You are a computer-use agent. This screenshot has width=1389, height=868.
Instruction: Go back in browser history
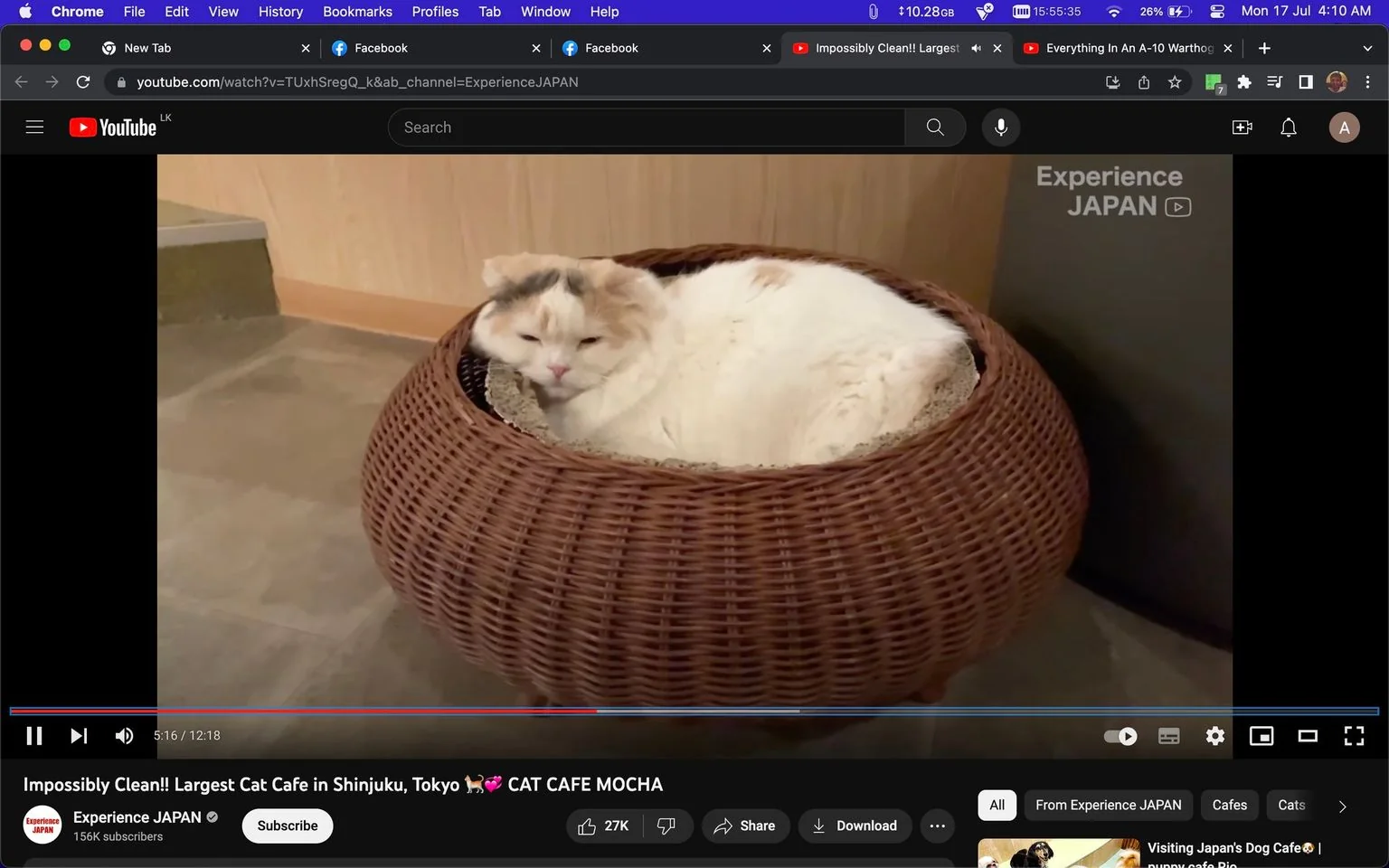pyautogui.click(x=22, y=82)
